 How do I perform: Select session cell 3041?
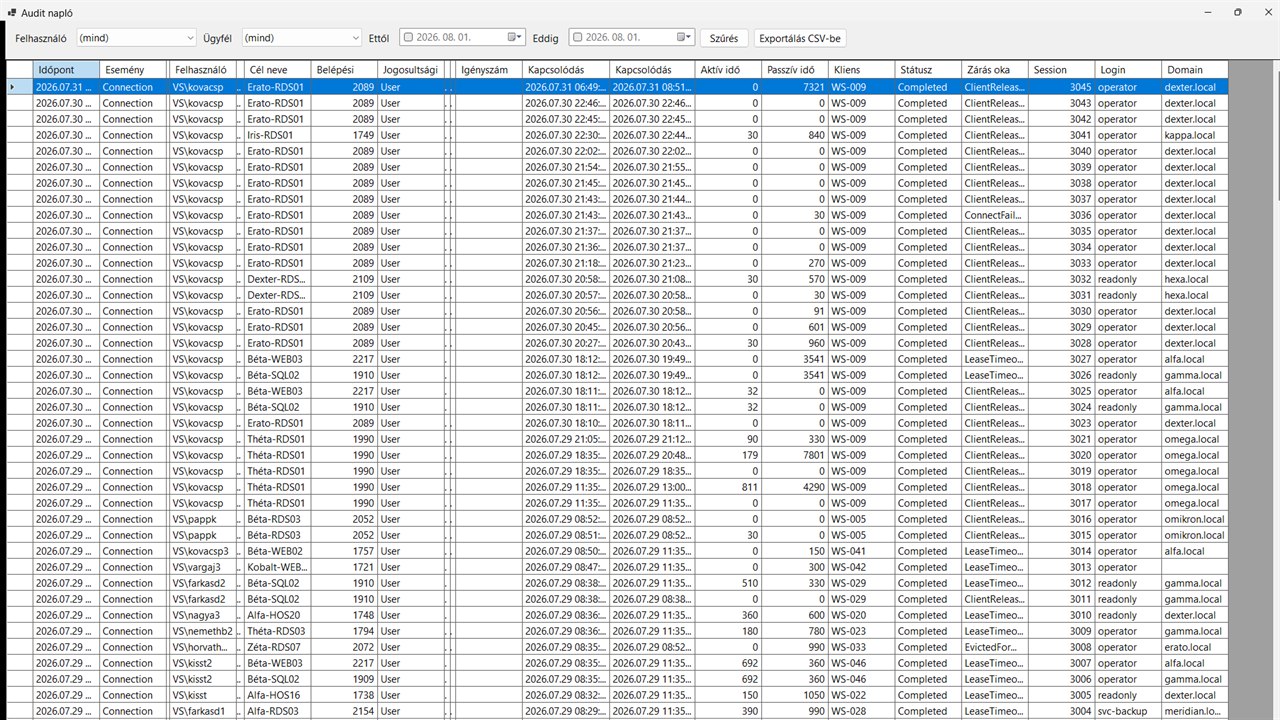click(x=1061, y=135)
